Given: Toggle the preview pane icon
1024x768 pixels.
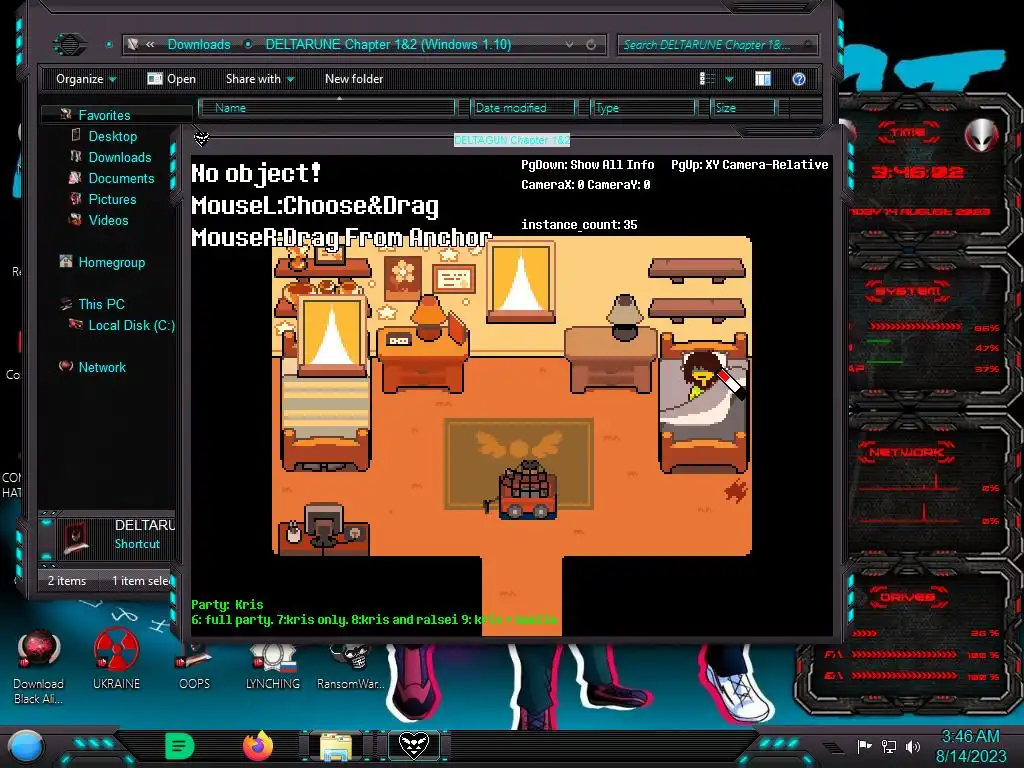Looking at the screenshot, I should tap(763, 79).
